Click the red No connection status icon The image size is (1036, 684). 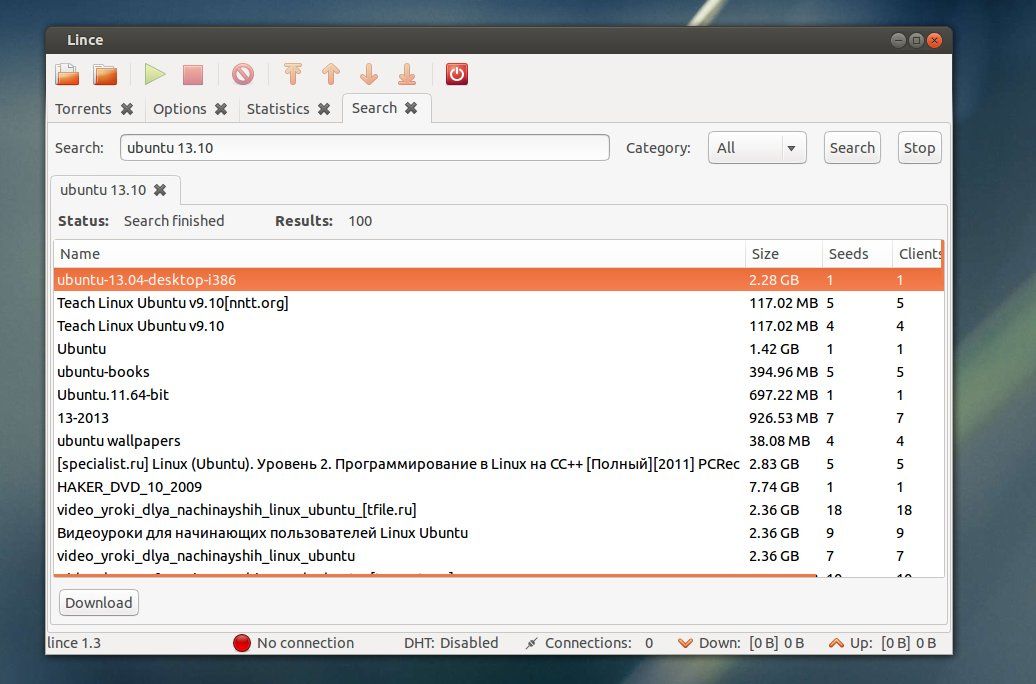coord(242,643)
